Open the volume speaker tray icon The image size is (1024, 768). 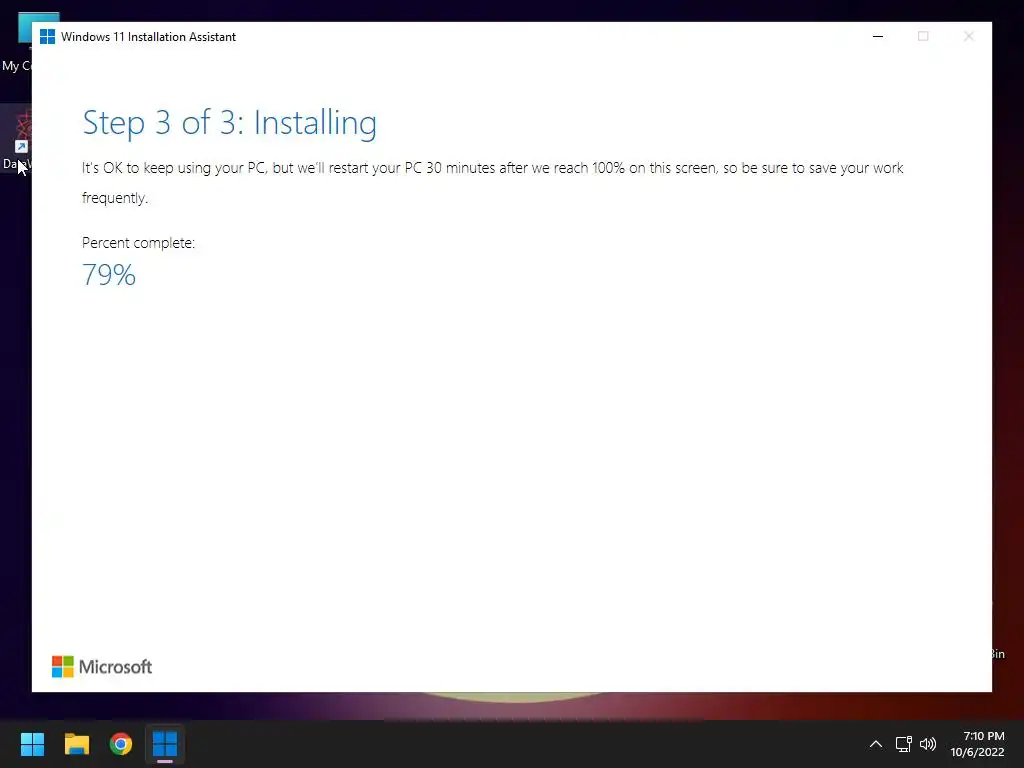click(927, 744)
